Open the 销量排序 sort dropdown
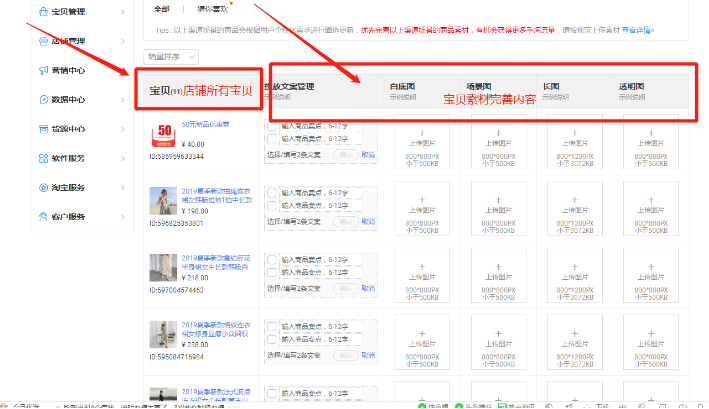Viewport: 709px width, 409px height. coord(167,56)
